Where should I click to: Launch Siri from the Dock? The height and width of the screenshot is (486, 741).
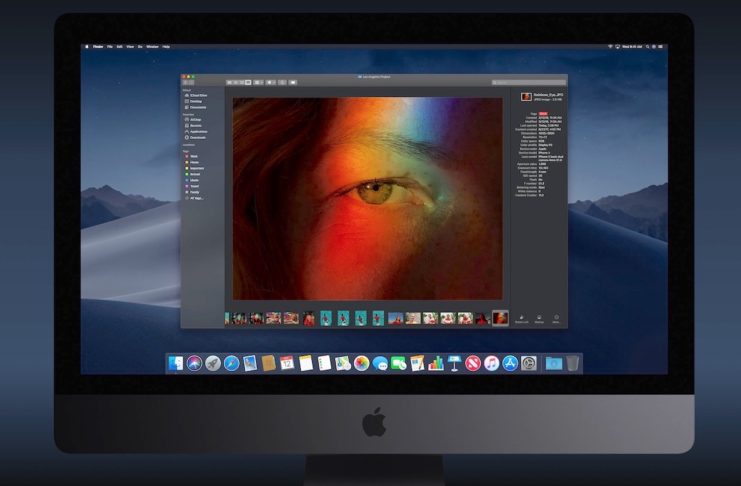click(x=194, y=363)
